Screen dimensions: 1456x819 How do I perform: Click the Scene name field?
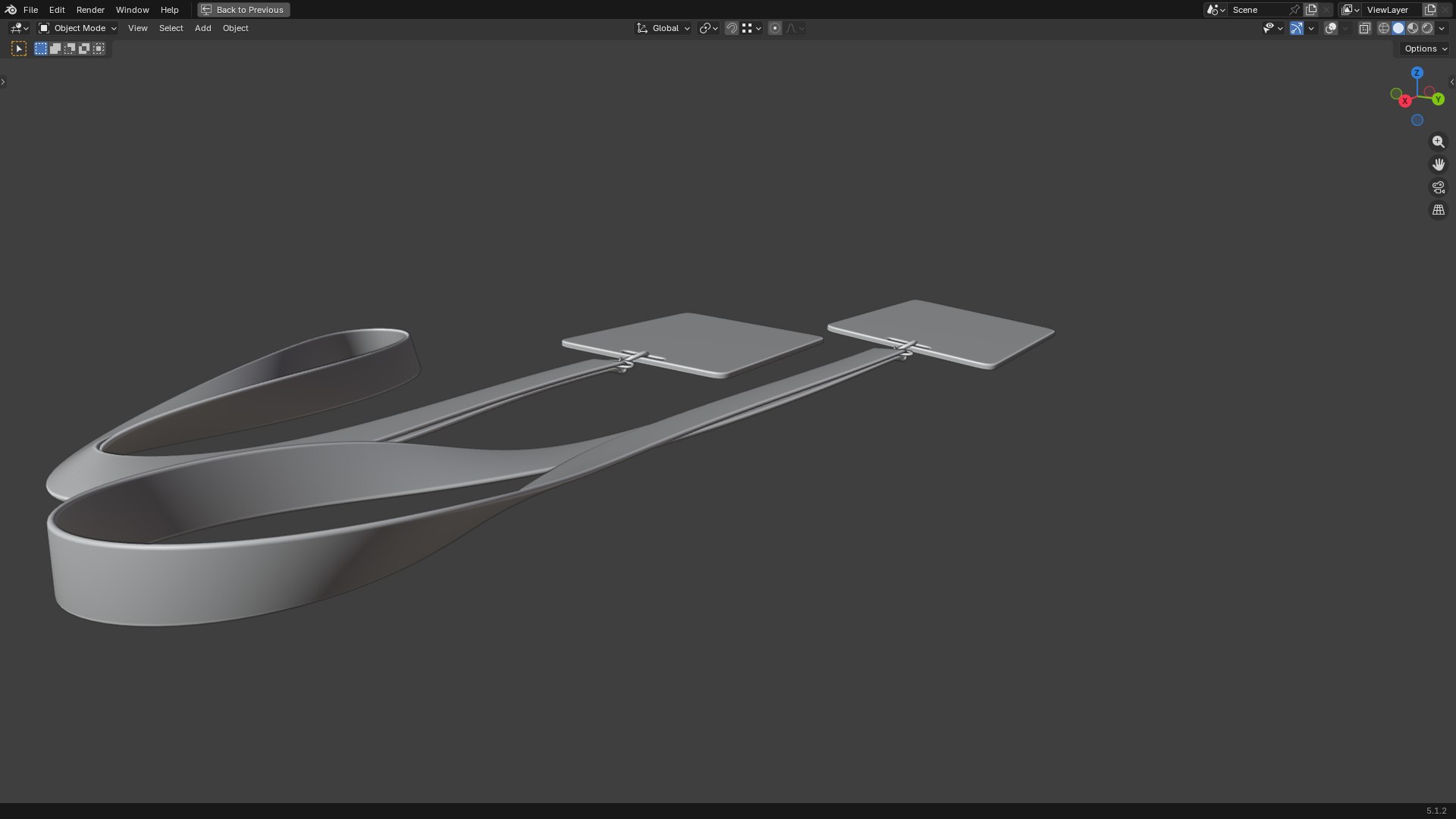tap(1257, 10)
